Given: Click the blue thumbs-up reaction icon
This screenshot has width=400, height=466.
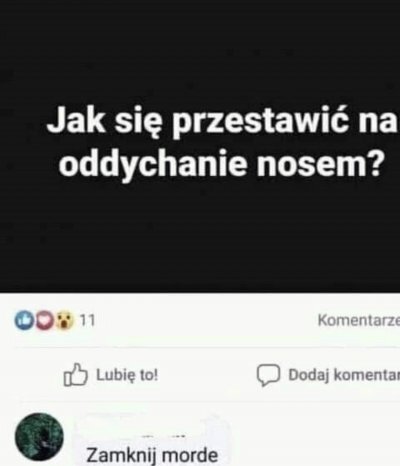Looking at the screenshot, I should [x=24, y=320].
